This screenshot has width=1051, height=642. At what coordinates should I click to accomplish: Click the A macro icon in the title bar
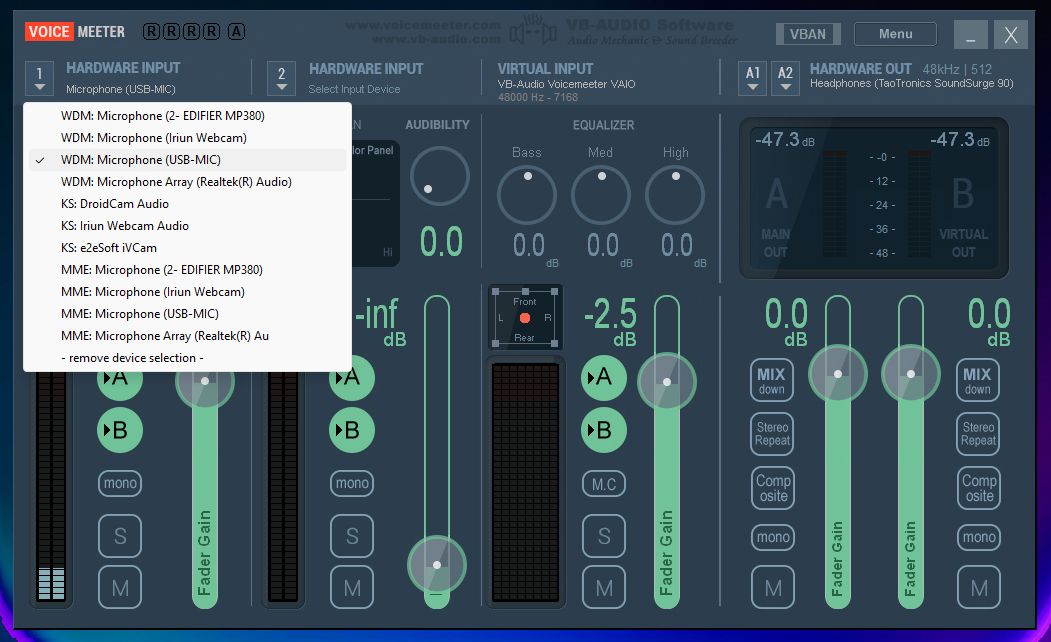pos(237,31)
